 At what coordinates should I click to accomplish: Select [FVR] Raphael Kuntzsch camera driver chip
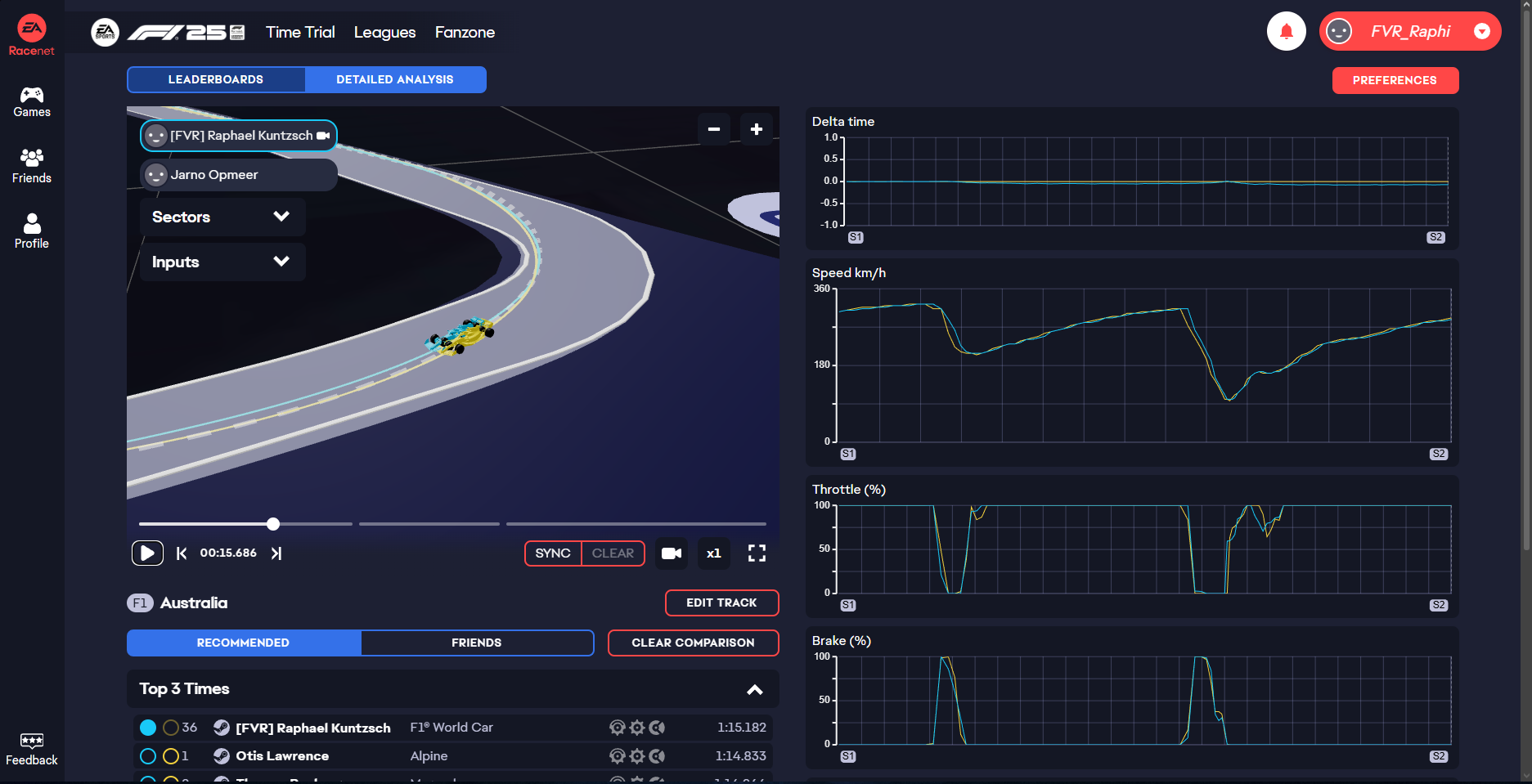click(x=239, y=136)
